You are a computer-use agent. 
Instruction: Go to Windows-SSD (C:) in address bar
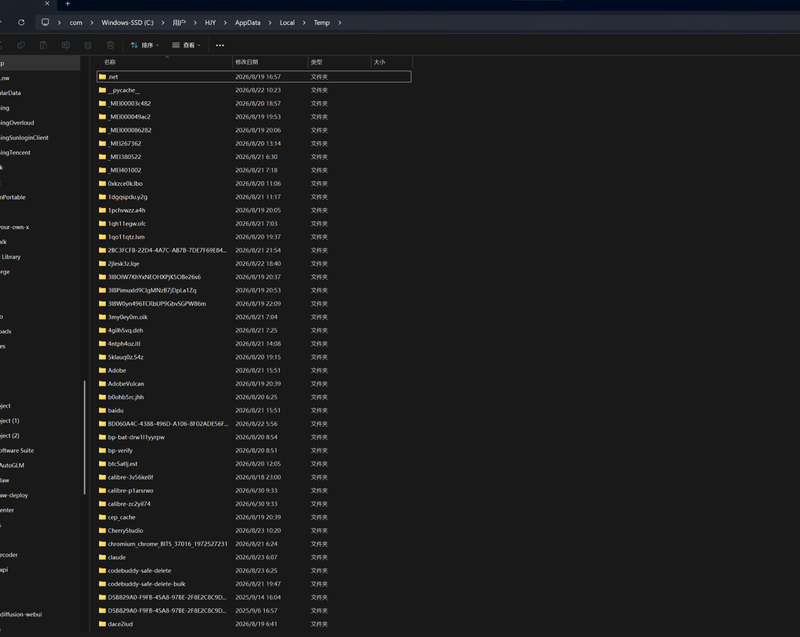[128, 22]
